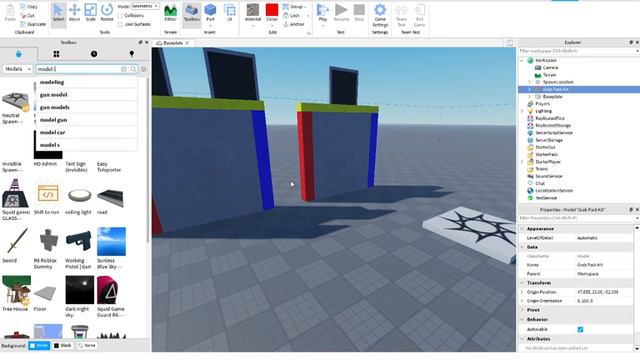Open the Toolbox Creations tab
Image resolution: width=640 pixels, height=360 pixels.
[131, 54]
